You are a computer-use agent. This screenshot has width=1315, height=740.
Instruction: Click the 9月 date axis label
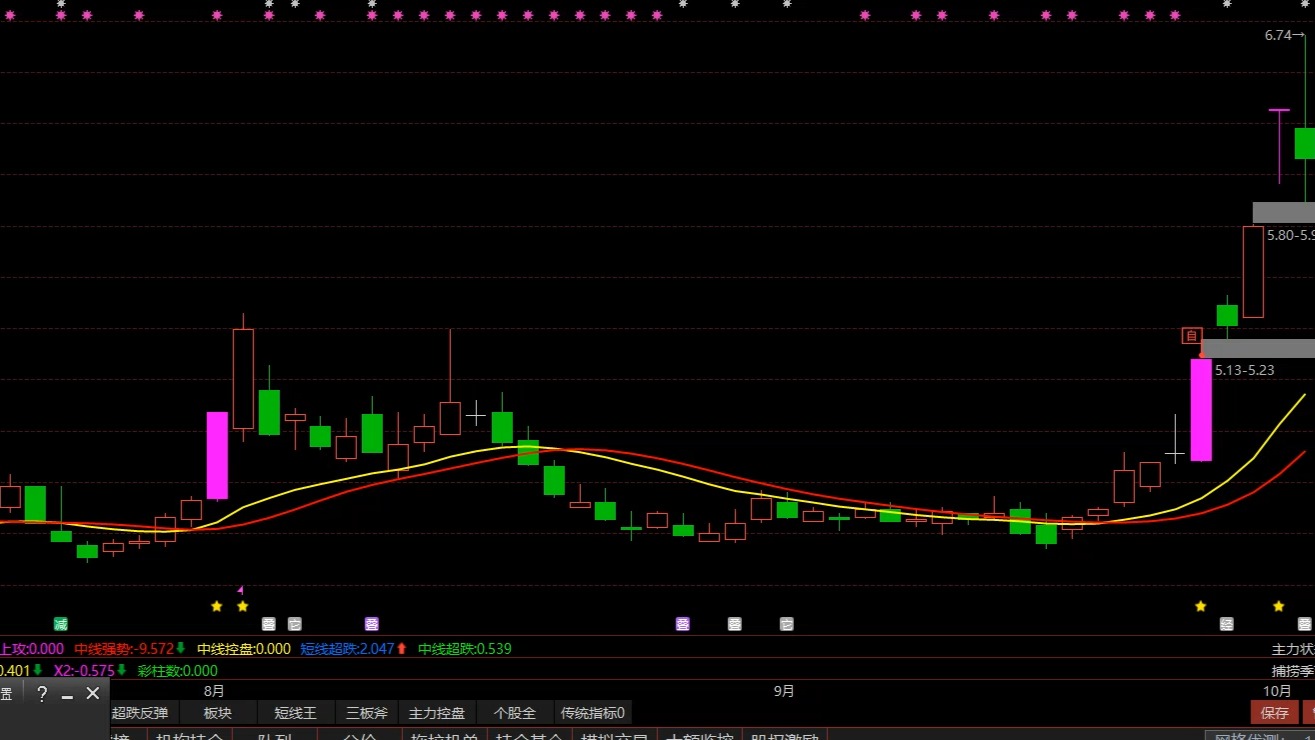pyautogui.click(x=785, y=691)
